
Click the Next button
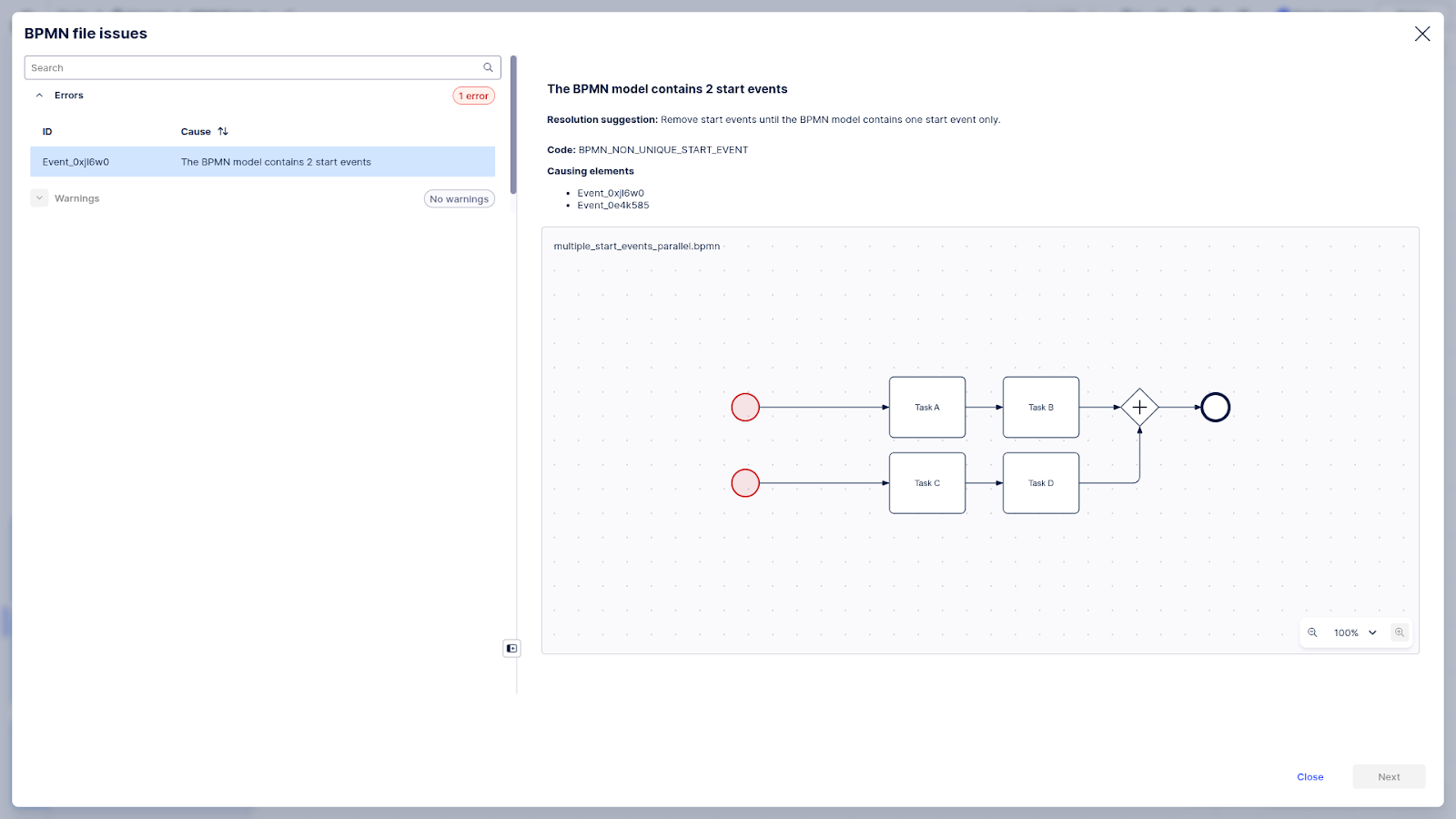coord(1388,777)
